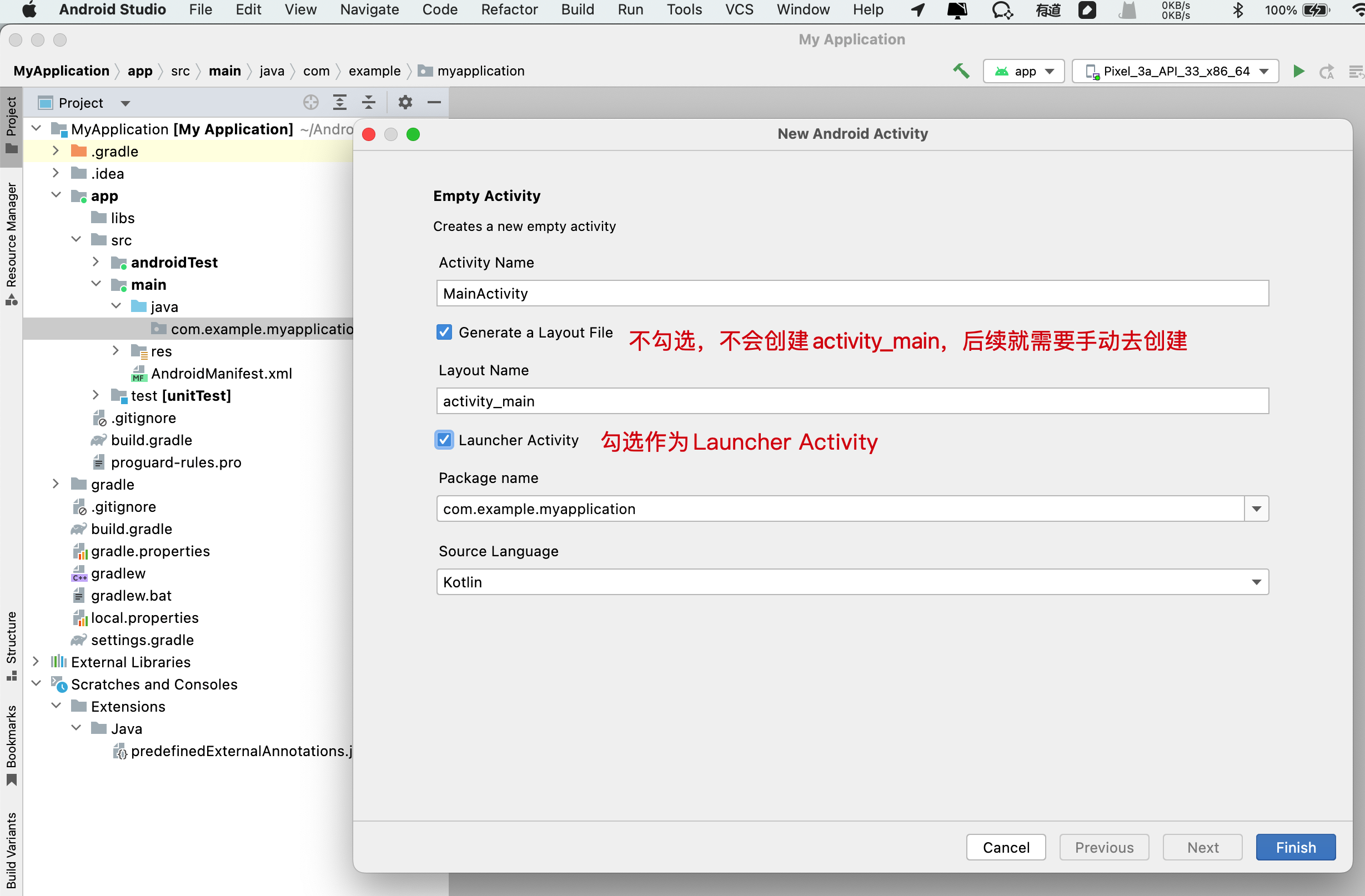Image resolution: width=1365 pixels, height=896 pixels.
Task: Run the app with green play icon
Action: (x=1298, y=71)
